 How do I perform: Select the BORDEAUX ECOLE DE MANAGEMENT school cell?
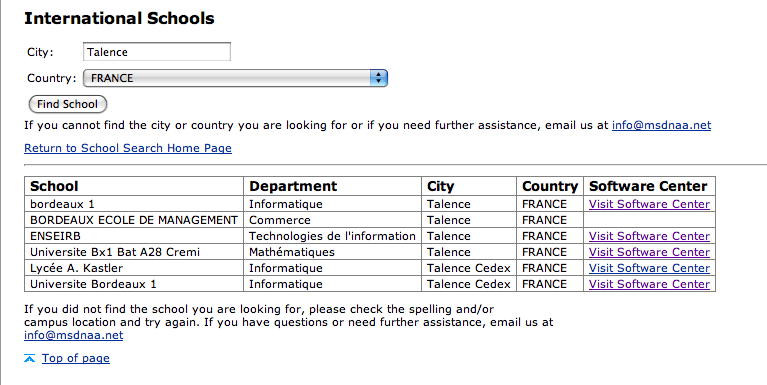[x=134, y=220]
